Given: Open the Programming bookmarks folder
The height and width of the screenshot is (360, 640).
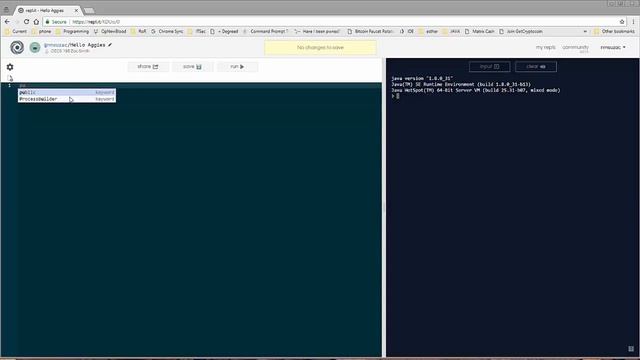Looking at the screenshot, I should pyautogui.click(x=72, y=31).
